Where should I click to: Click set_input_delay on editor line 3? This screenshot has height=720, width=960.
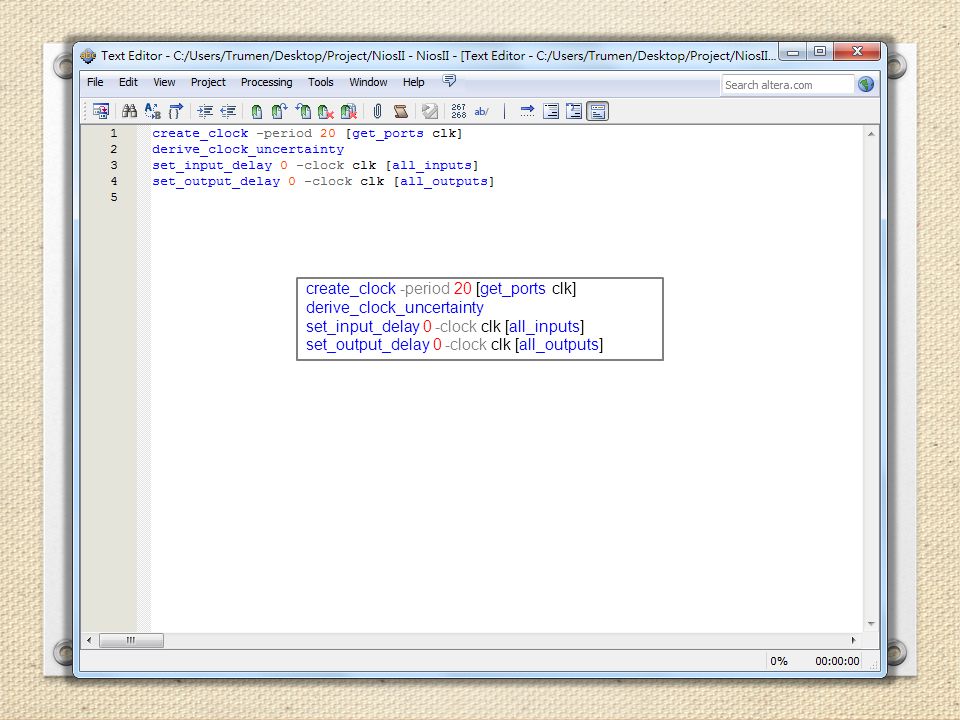coord(212,165)
